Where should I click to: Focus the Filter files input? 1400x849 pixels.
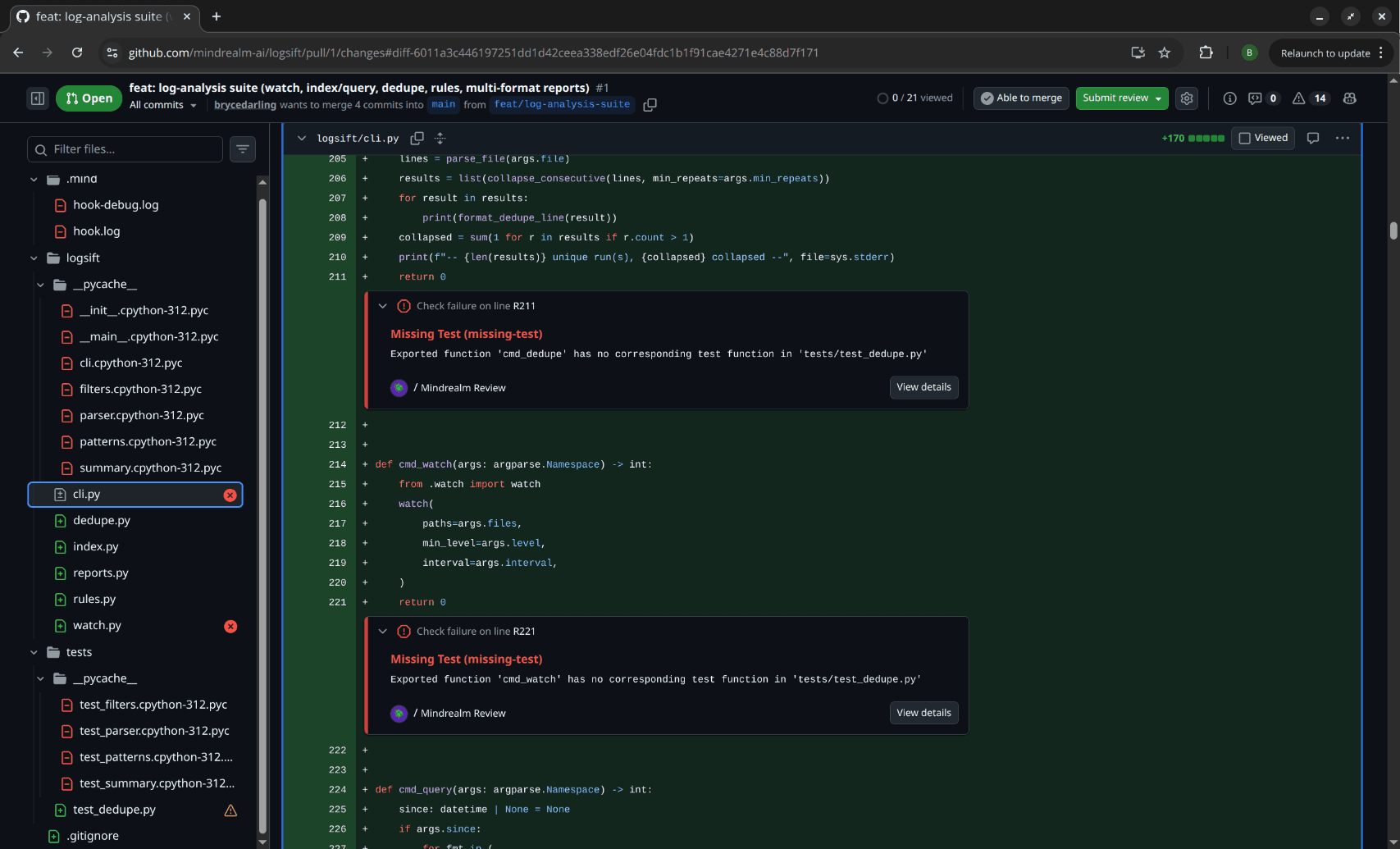(x=125, y=149)
